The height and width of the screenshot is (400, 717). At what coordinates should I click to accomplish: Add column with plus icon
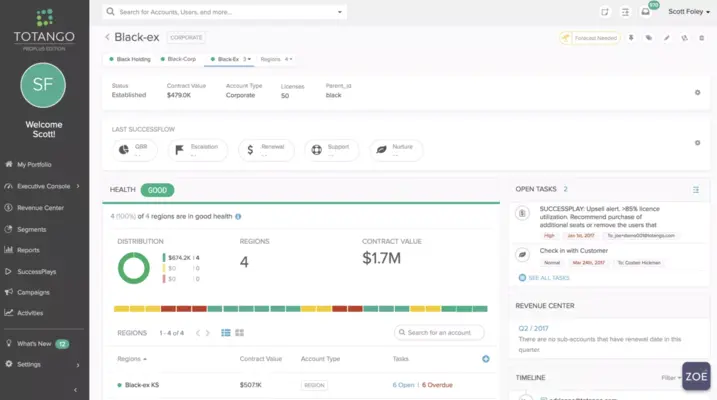pos(486,359)
